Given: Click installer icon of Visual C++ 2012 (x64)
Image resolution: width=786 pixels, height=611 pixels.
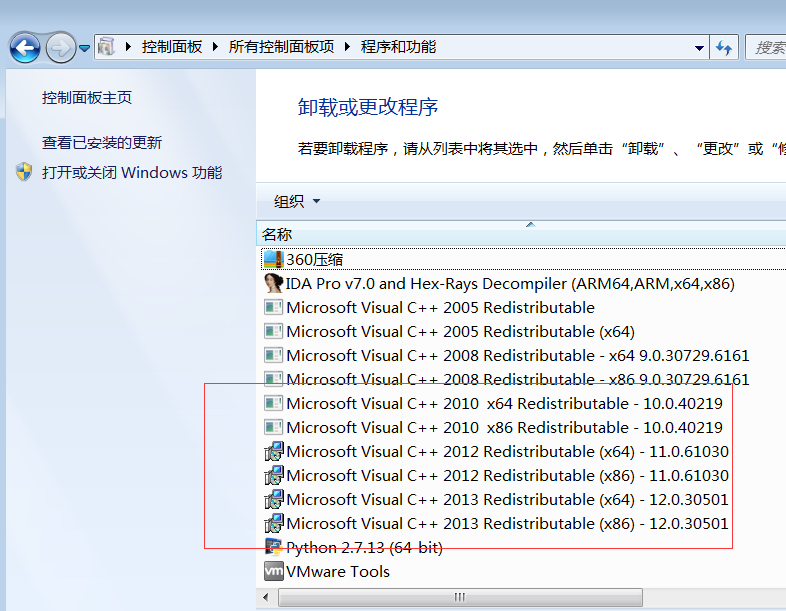Looking at the screenshot, I should tap(274, 451).
